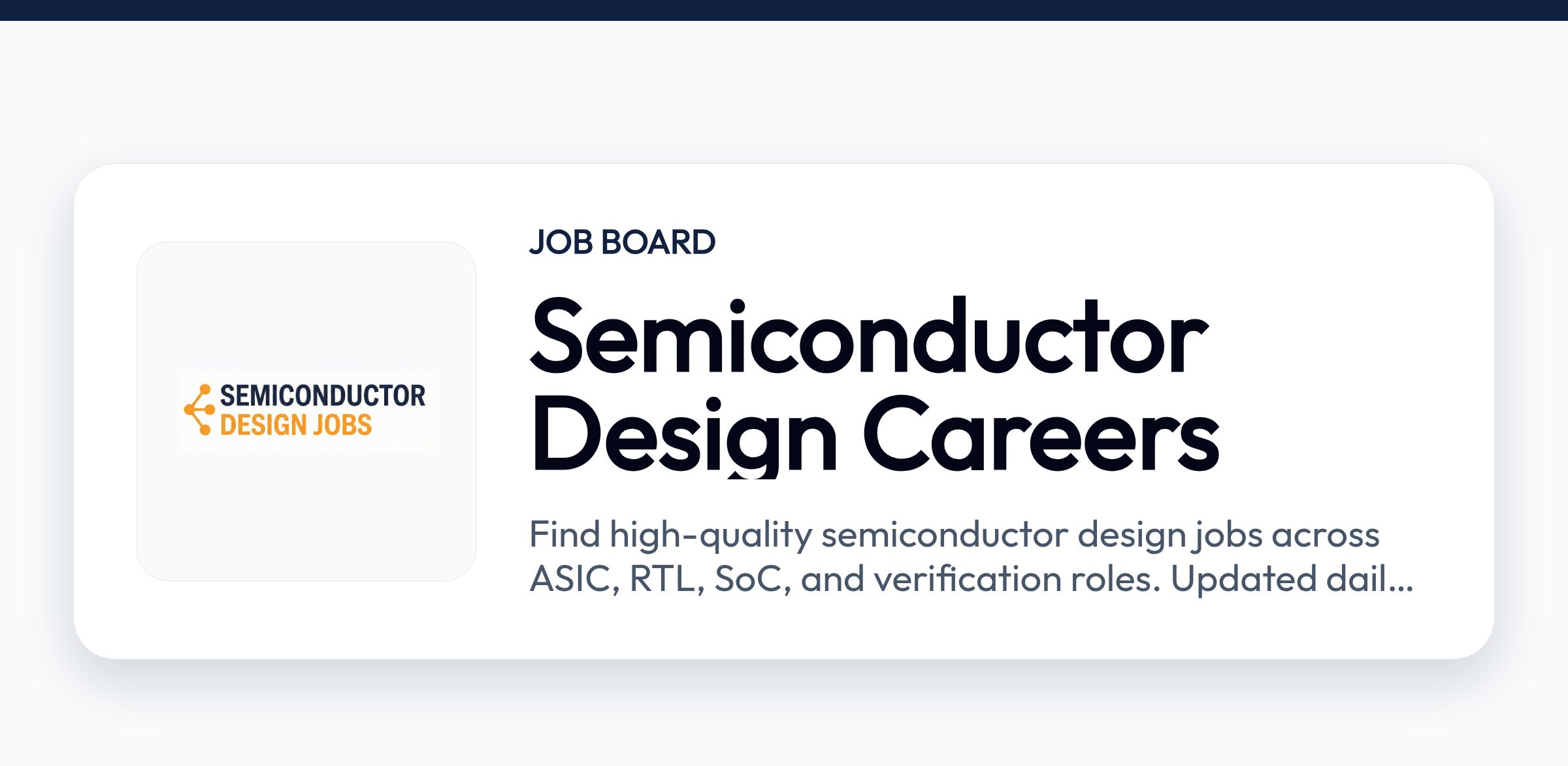Open the Semiconductor Design Jobs logo tile
The height and width of the screenshot is (766, 1568).
306,411
